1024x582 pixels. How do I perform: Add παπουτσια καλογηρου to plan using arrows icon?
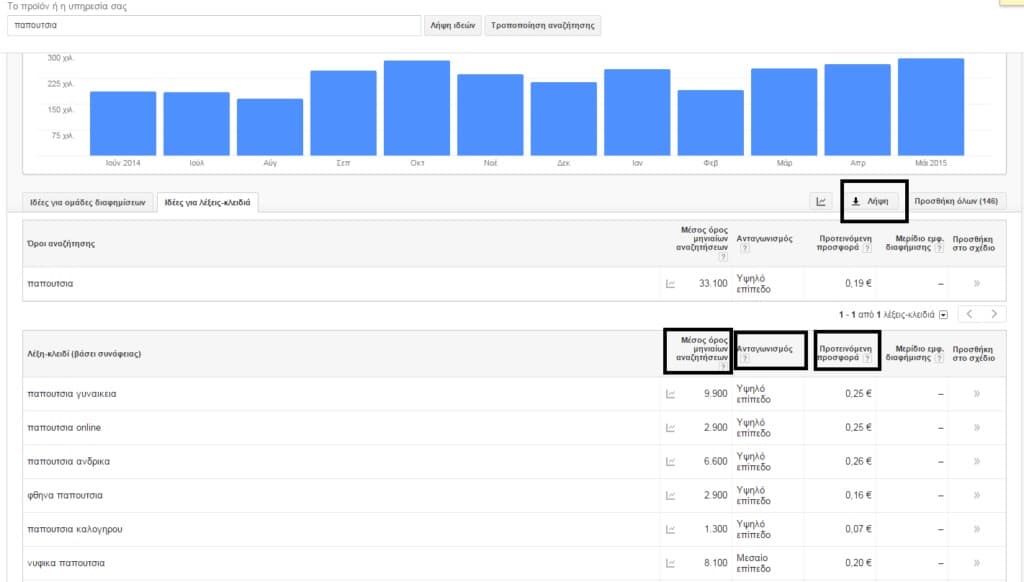click(x=976, y=530)
